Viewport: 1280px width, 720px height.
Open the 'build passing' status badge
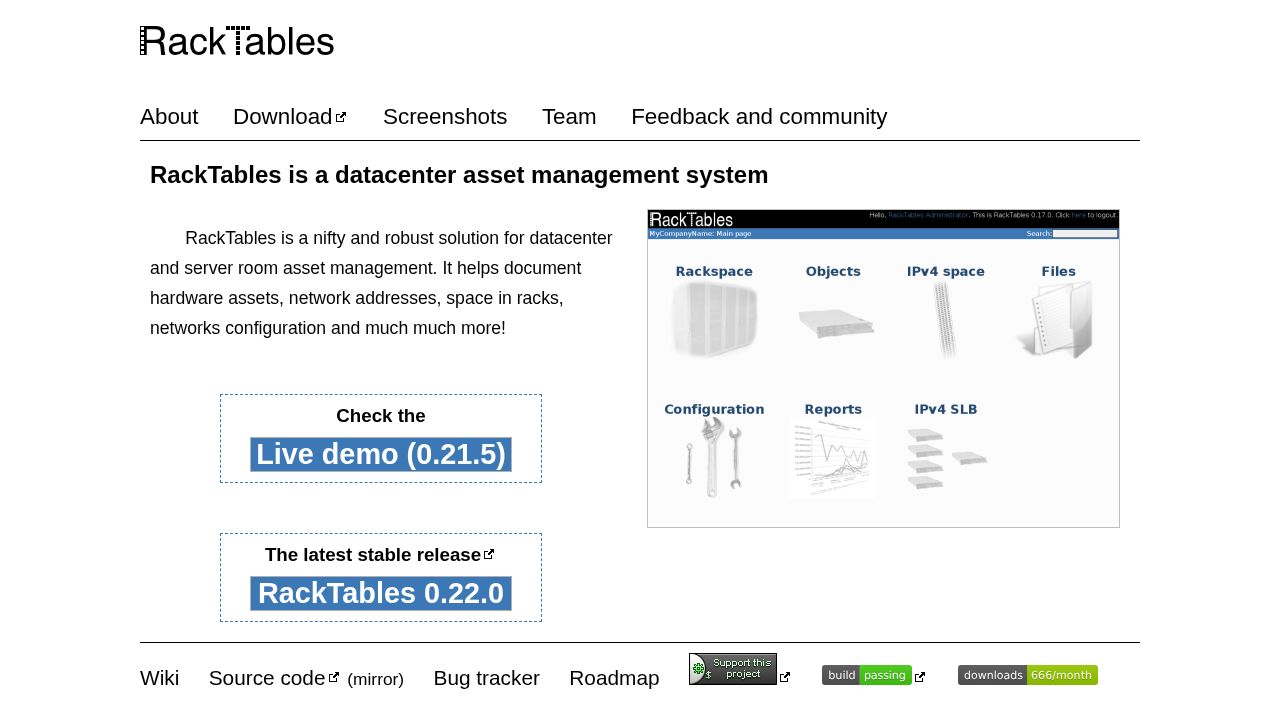point(867,675)
